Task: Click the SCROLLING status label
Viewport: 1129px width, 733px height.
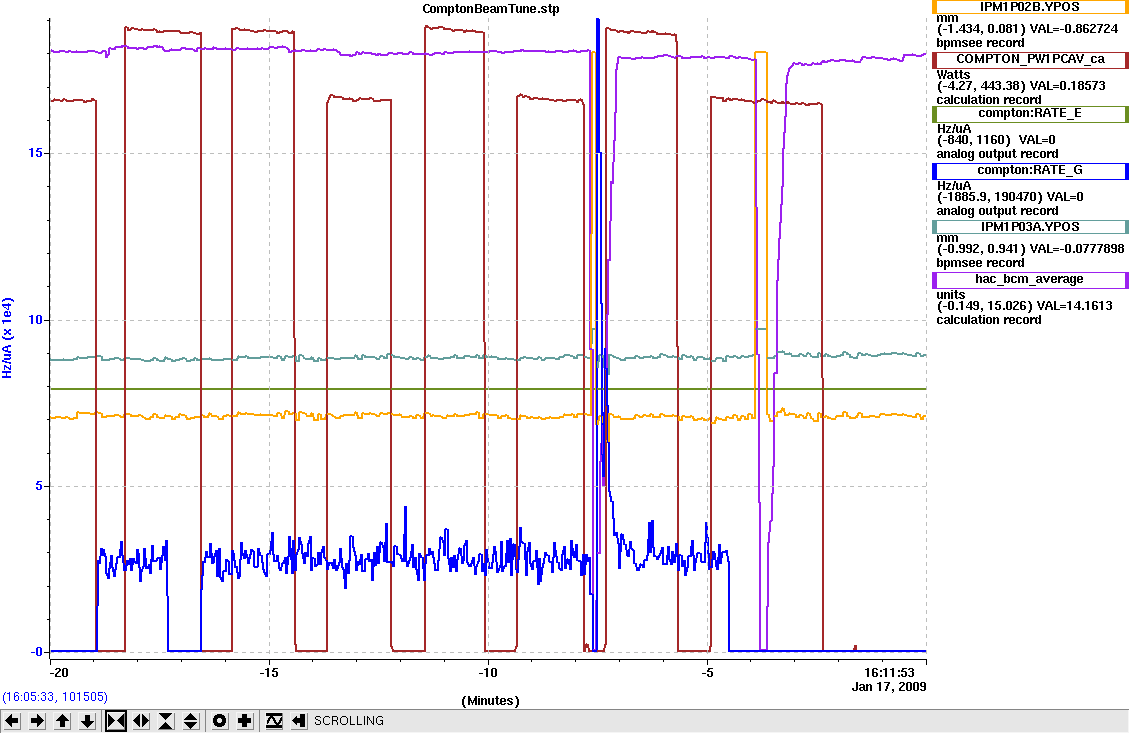Action: coord(348,721)
